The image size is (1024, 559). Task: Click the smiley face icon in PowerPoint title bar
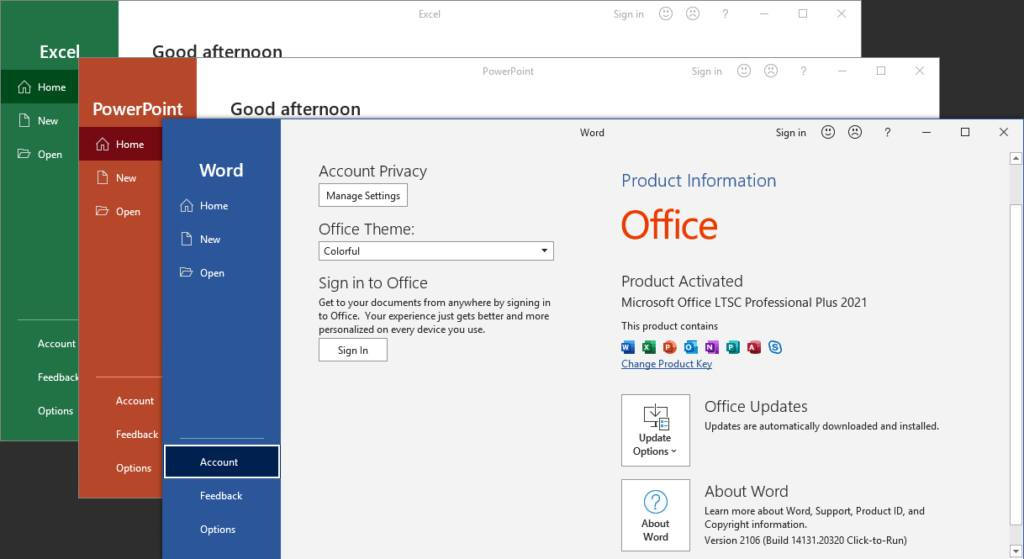pos(744,71)
